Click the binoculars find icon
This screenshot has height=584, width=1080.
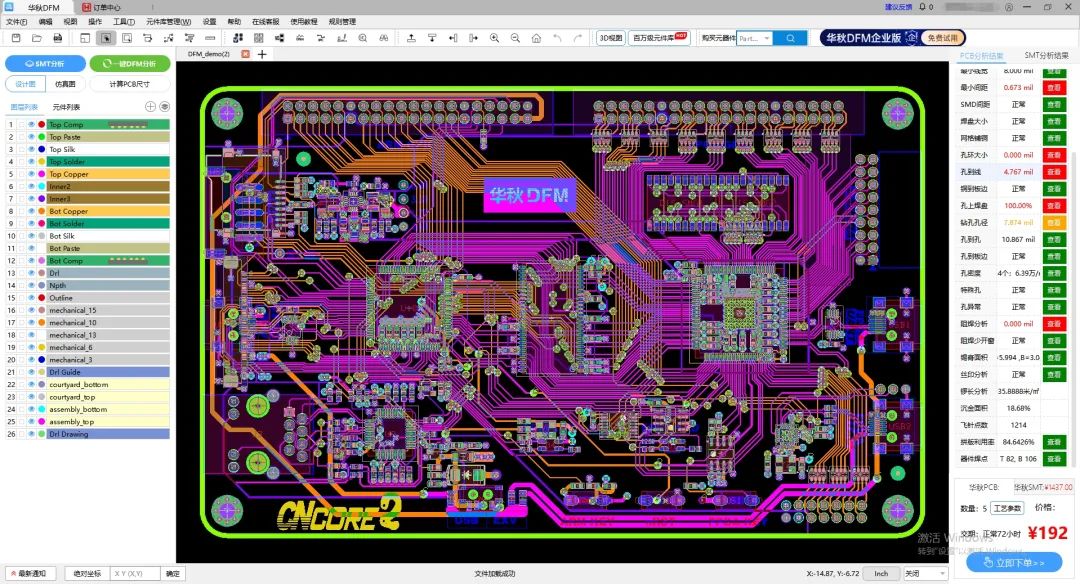click(384, 38)
